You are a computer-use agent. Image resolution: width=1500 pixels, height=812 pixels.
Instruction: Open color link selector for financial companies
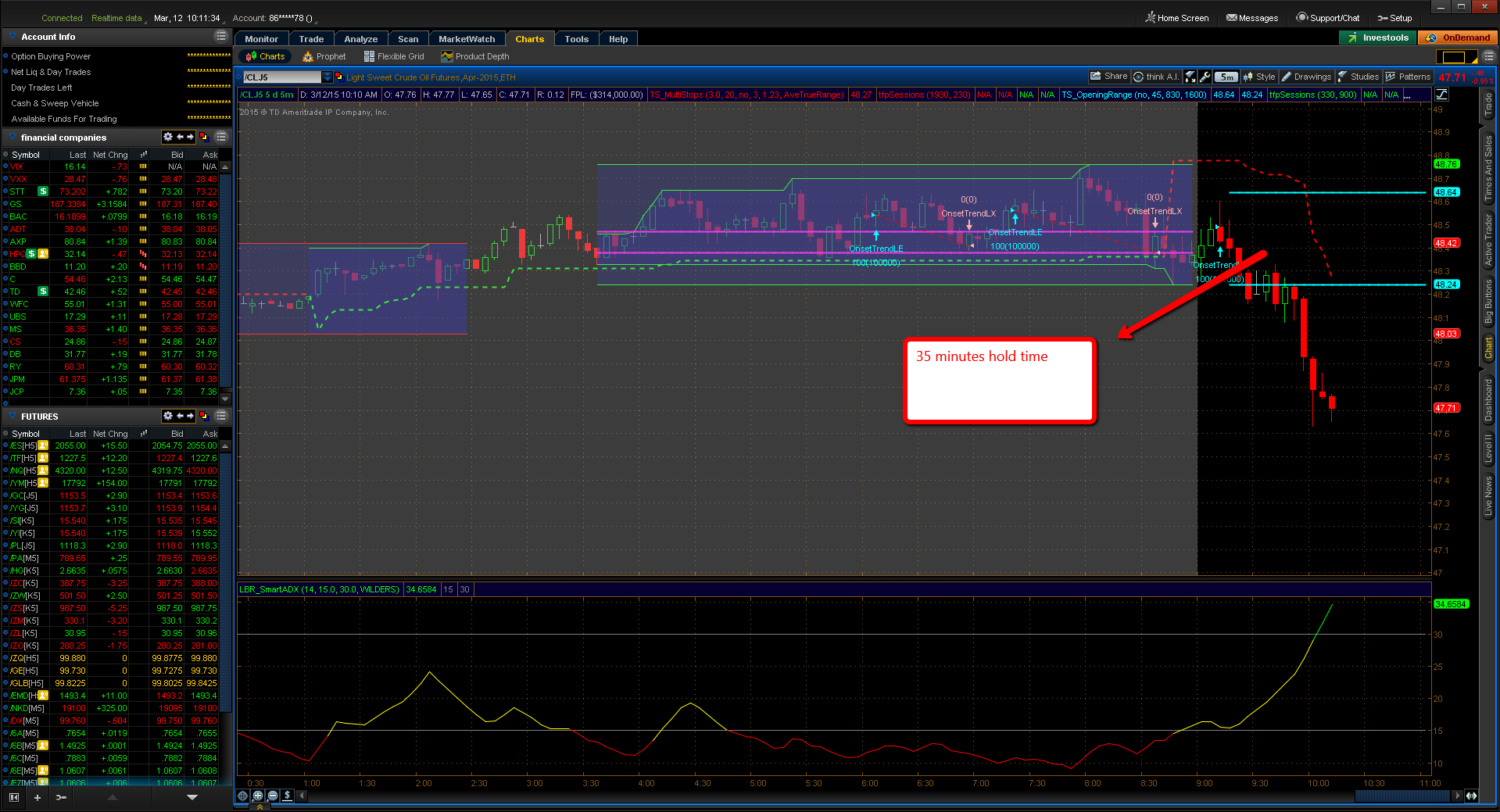tap(204, 137)
